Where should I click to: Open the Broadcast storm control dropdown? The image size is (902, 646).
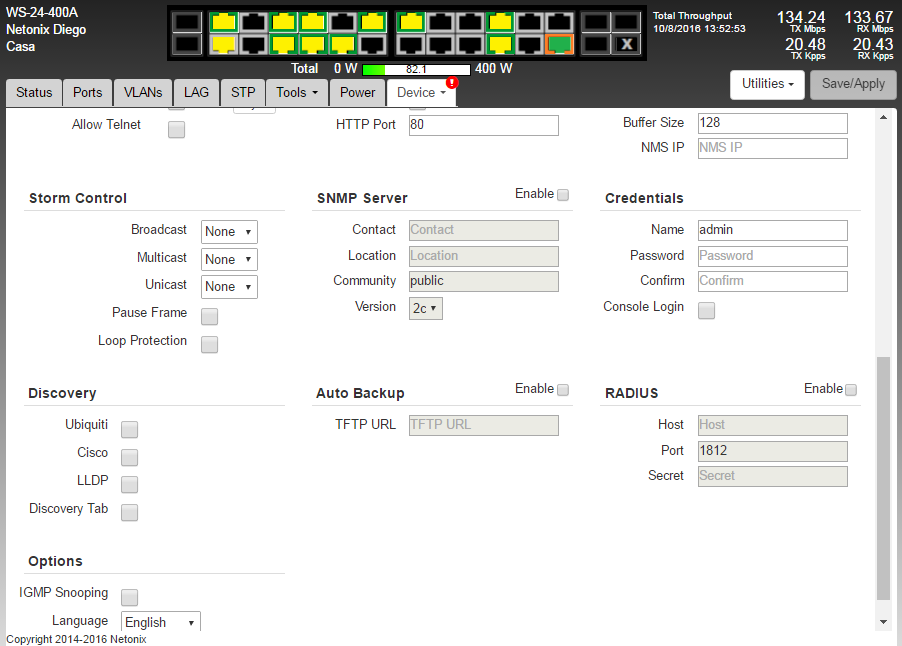pyautogui.click(x=229, y=232)
